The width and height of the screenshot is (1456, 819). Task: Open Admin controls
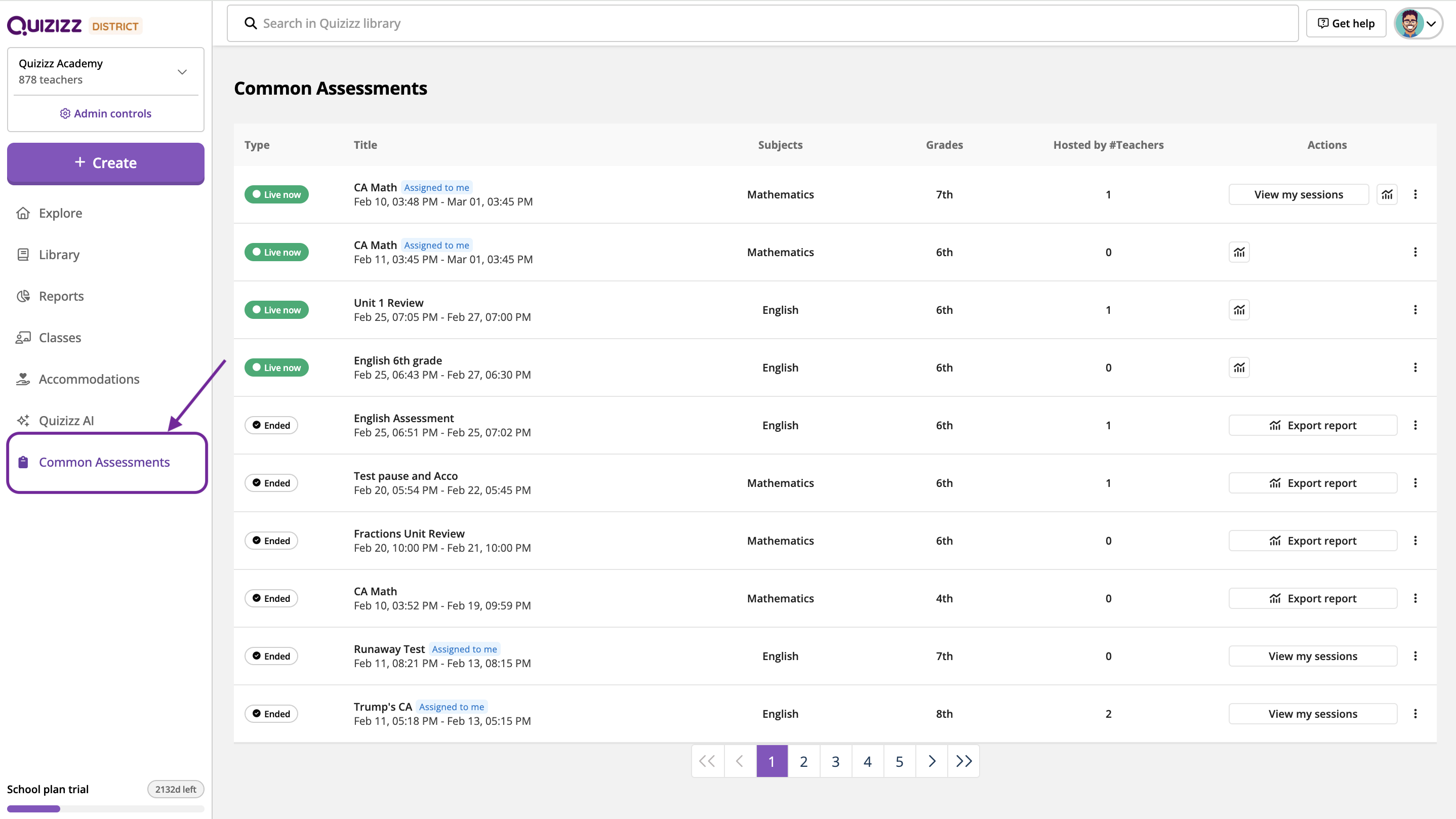[106, 113]
